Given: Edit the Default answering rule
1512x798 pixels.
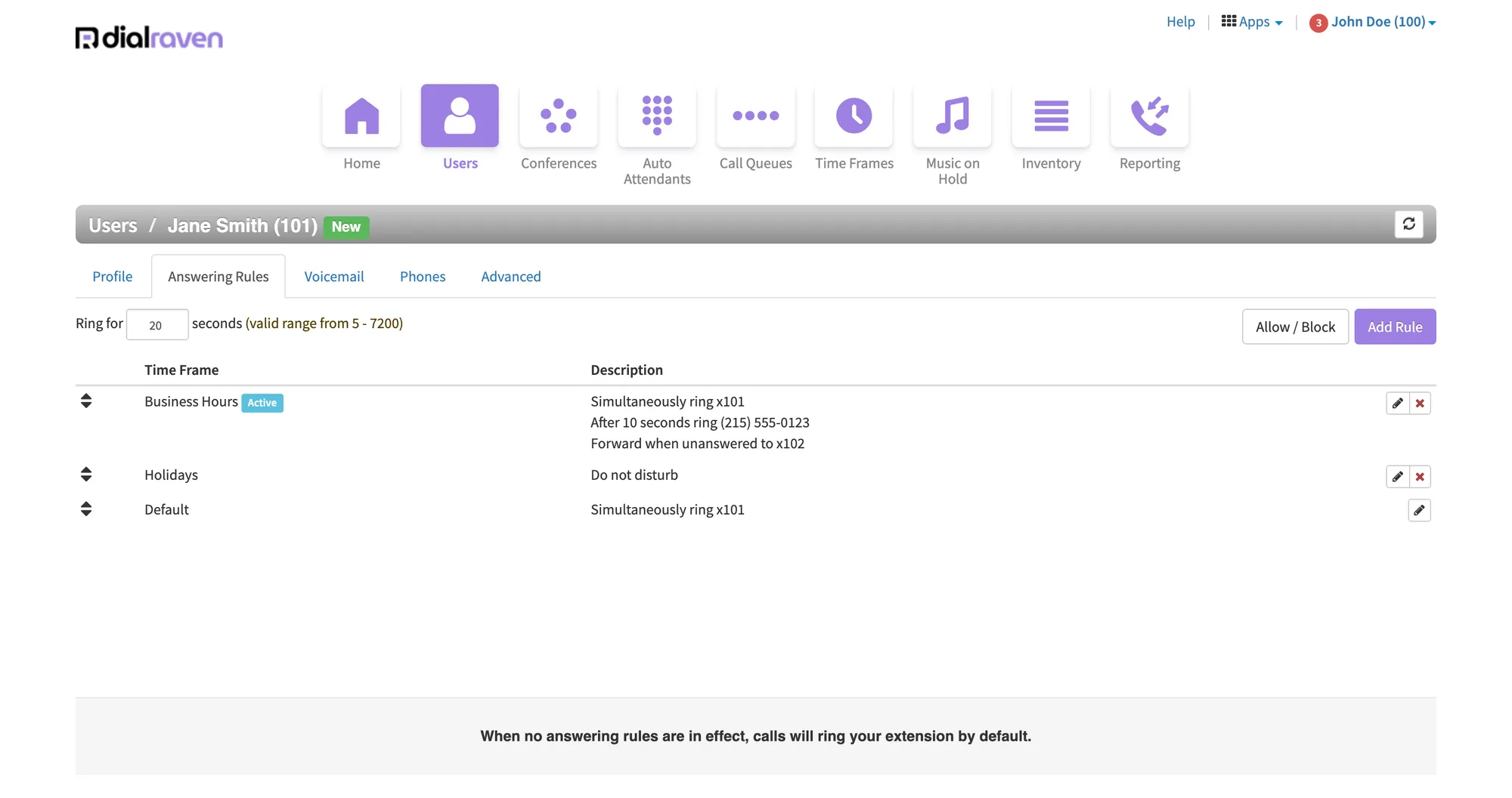Looking at the screenshot, I should 1420,511.
